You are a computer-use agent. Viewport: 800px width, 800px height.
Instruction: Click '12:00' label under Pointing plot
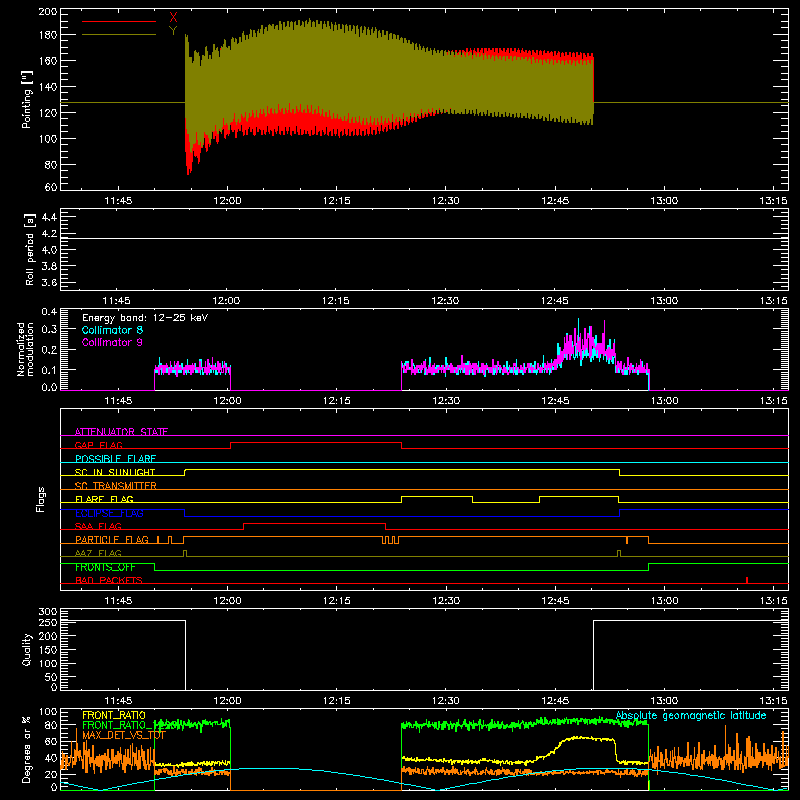click(x=227, y=201)
